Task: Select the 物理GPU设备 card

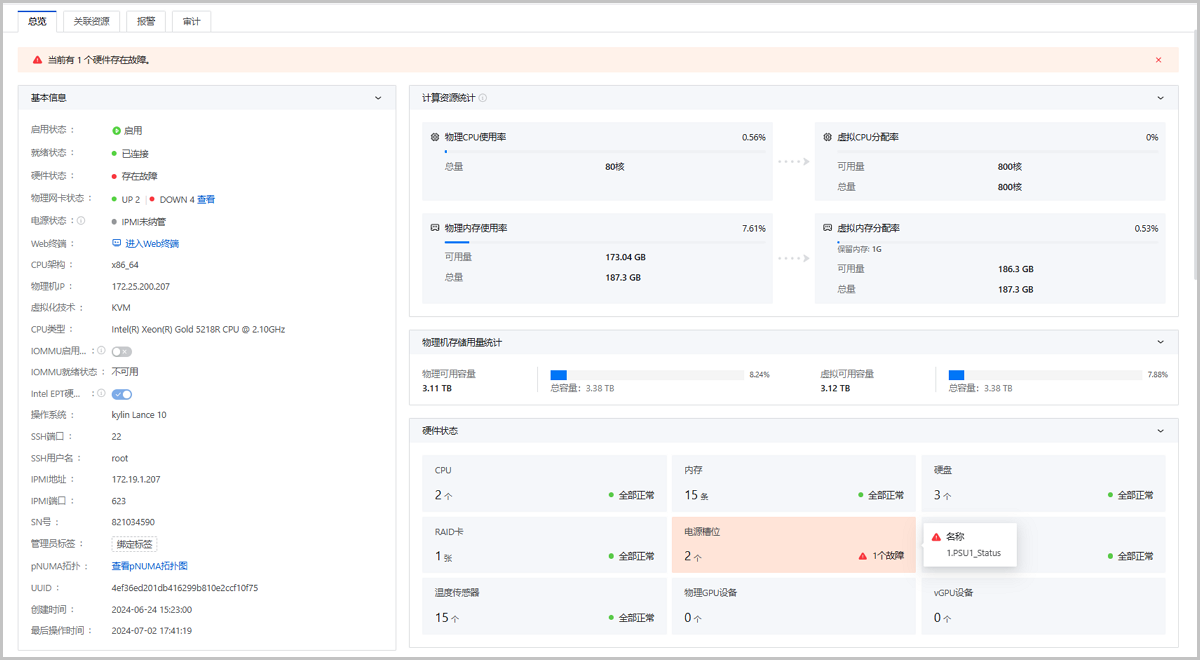Action: [x=794, y=606]
